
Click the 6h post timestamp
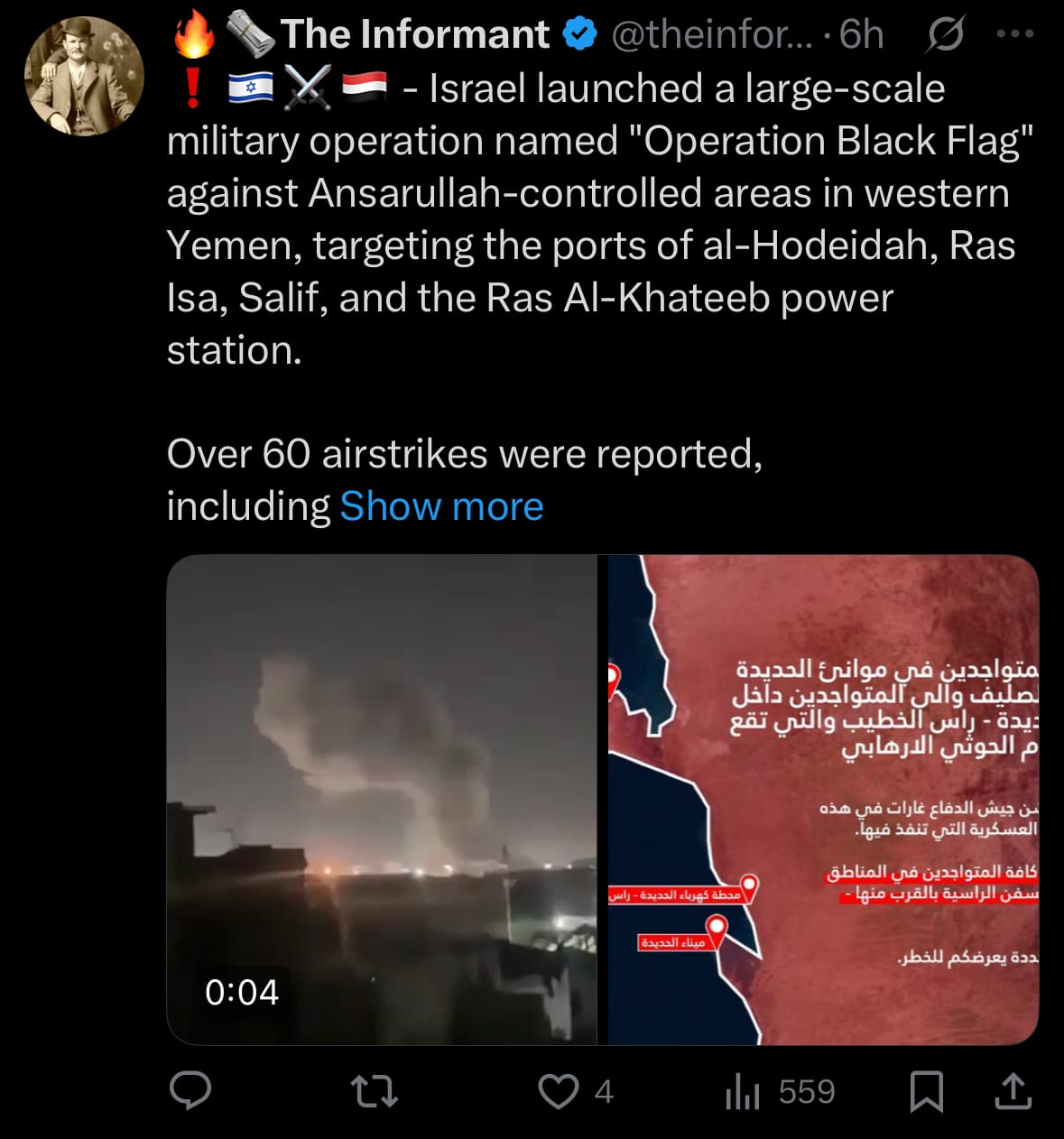click(x=861, y=34)
